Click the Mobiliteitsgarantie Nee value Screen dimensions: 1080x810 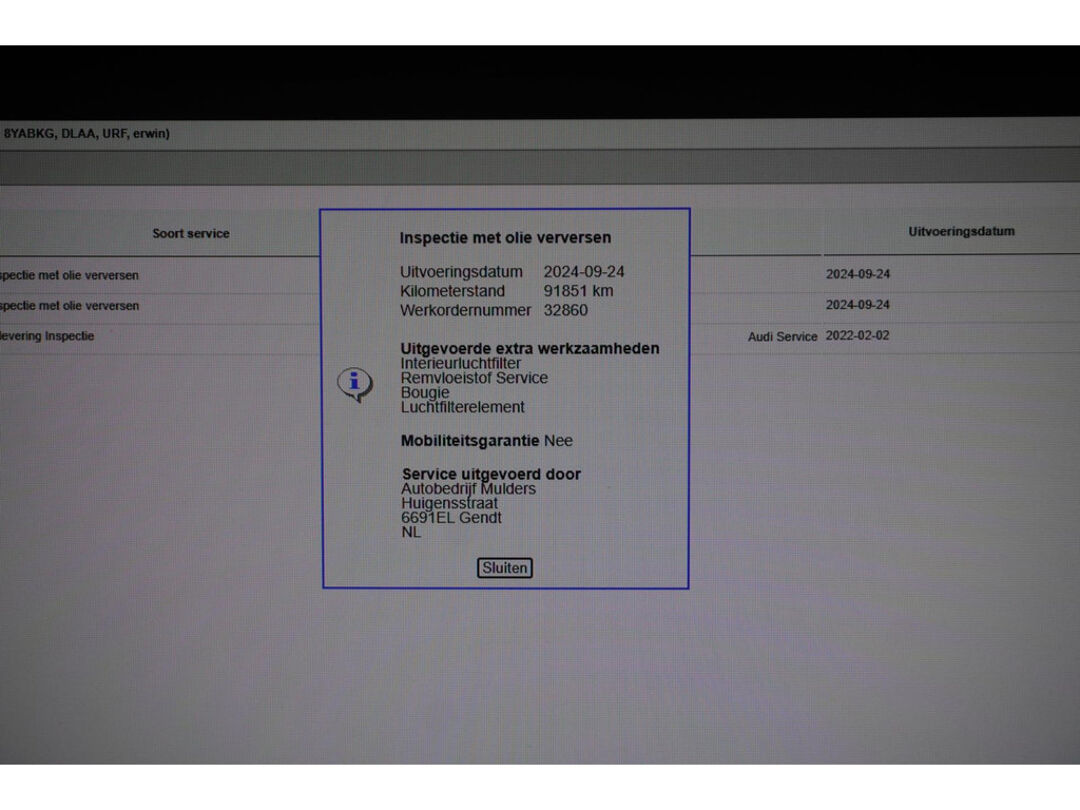point(558,440)
